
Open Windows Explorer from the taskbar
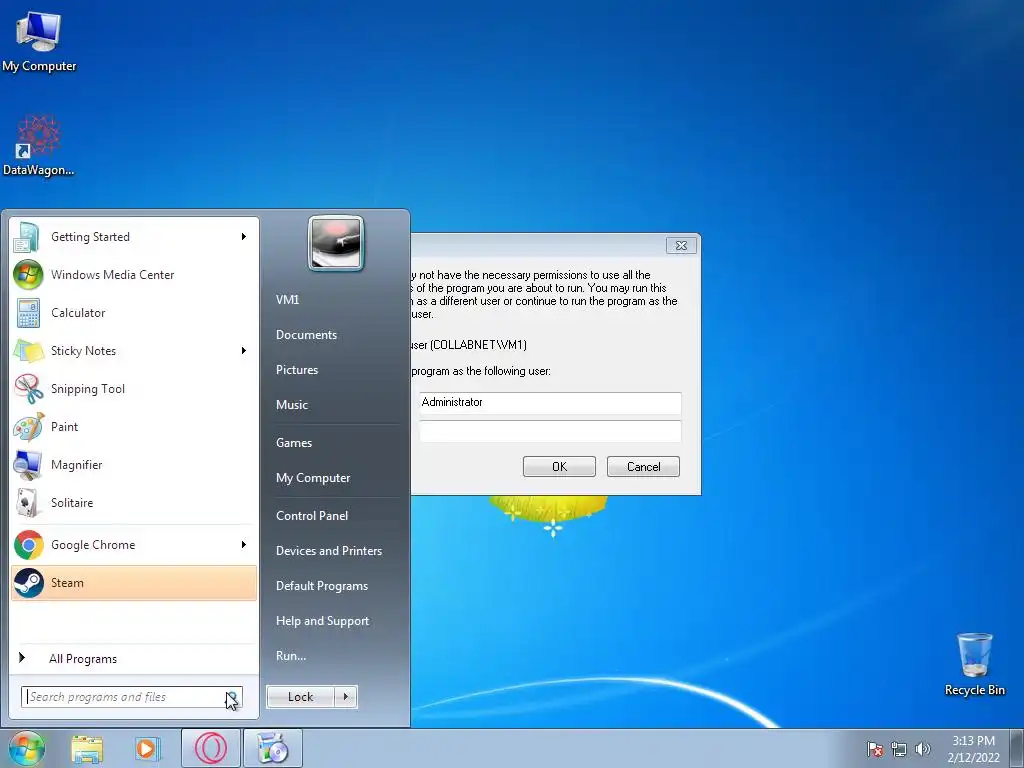87,748
